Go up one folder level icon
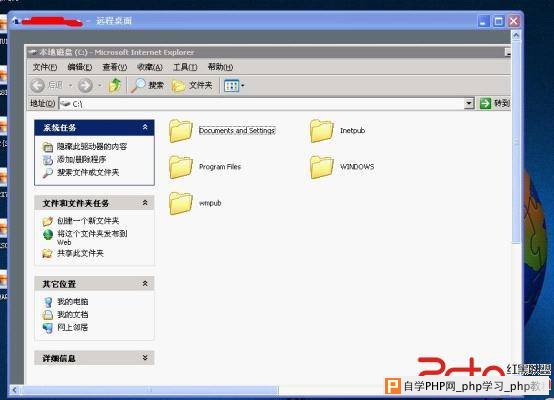 click(115, 85)
